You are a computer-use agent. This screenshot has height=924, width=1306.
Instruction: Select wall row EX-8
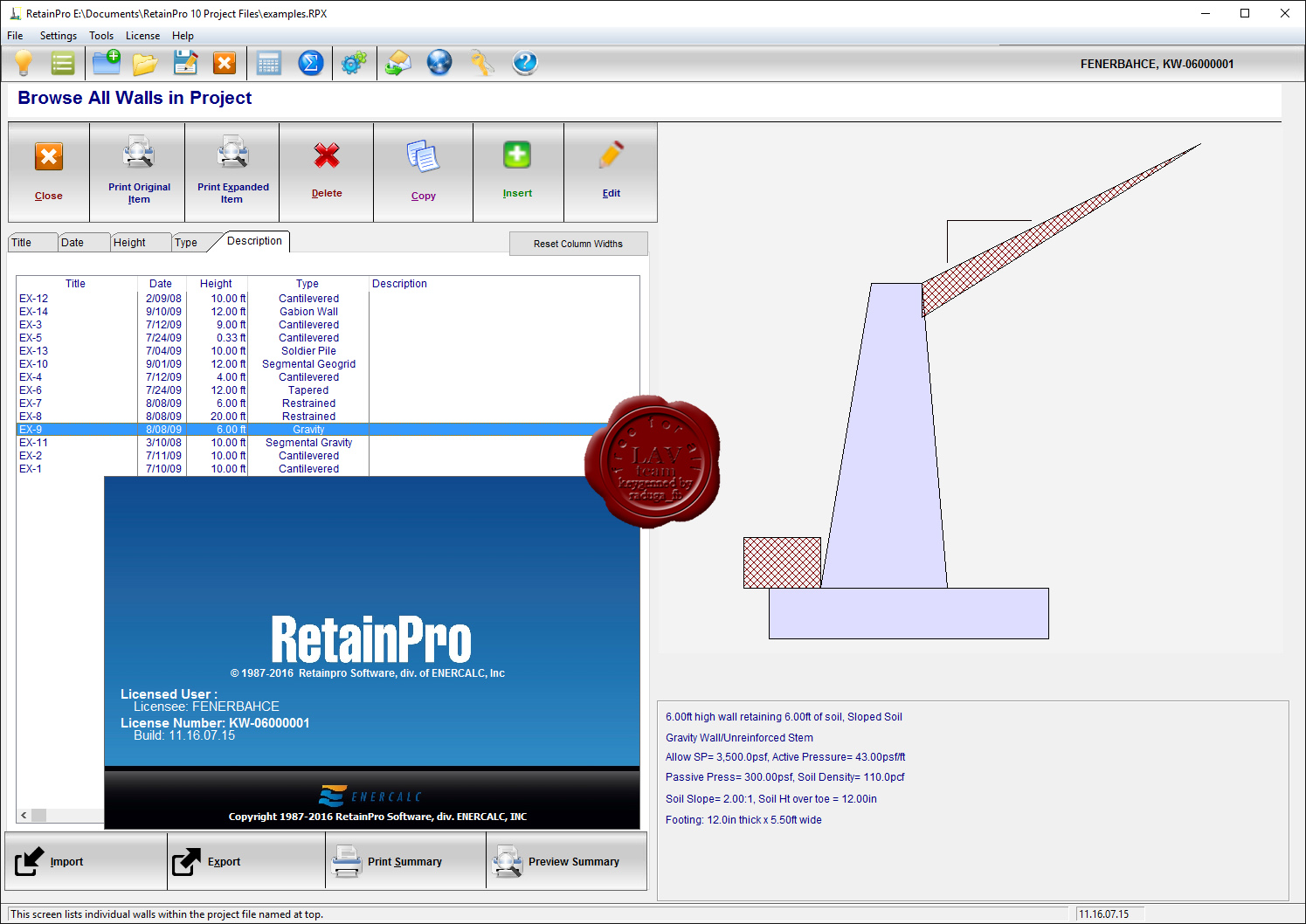(328, 417)
